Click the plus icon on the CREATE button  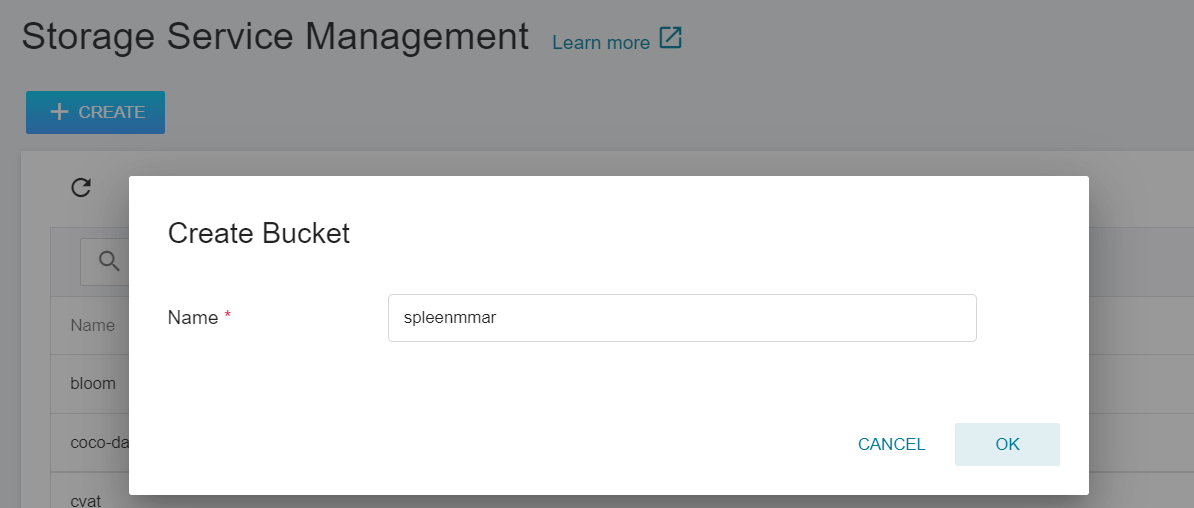pyautogui.click(x=59, y=112)
